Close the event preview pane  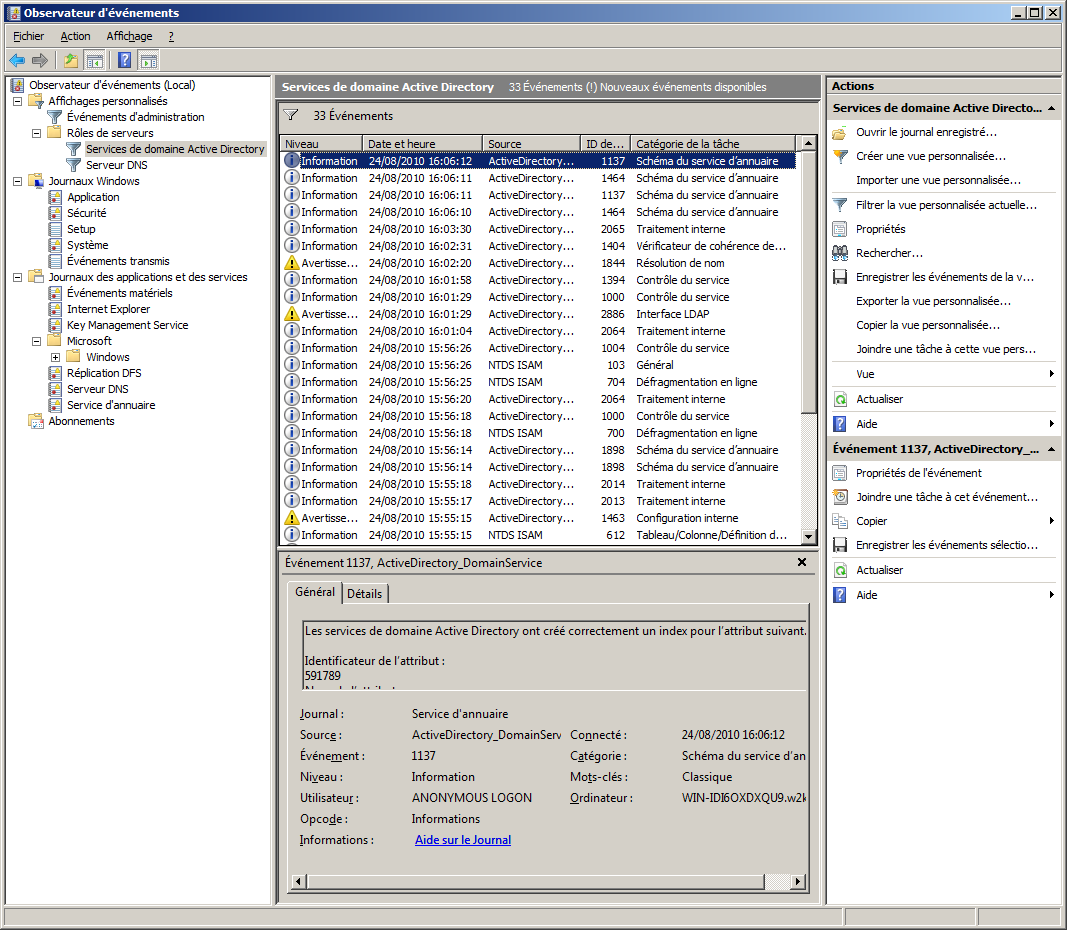click(x=801, y=563)
